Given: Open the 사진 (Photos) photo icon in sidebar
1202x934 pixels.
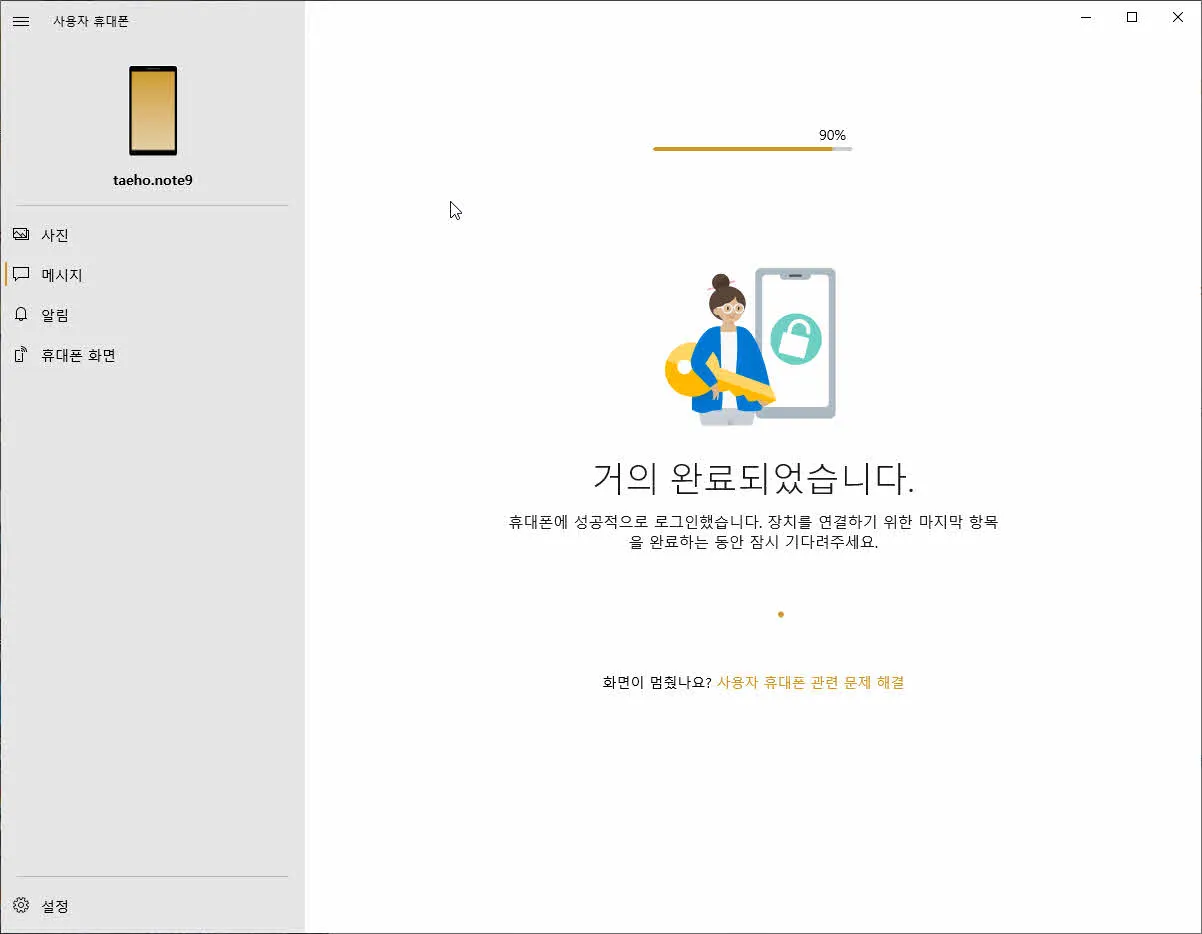Looking at the screenshot, I should click(21, 234).
